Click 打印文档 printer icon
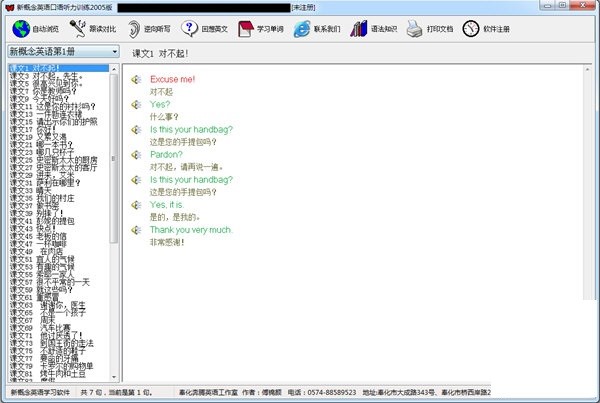The width and height of the screenshot is (600, 403). tap(414, 29)
